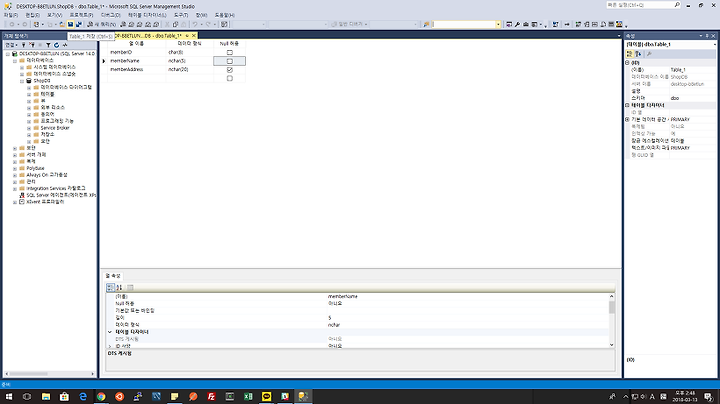The width and height of the screenshot is (720, 404).
Task: Click the scroll down arrow in Column Properties
Action: click(x=612, y=345)
